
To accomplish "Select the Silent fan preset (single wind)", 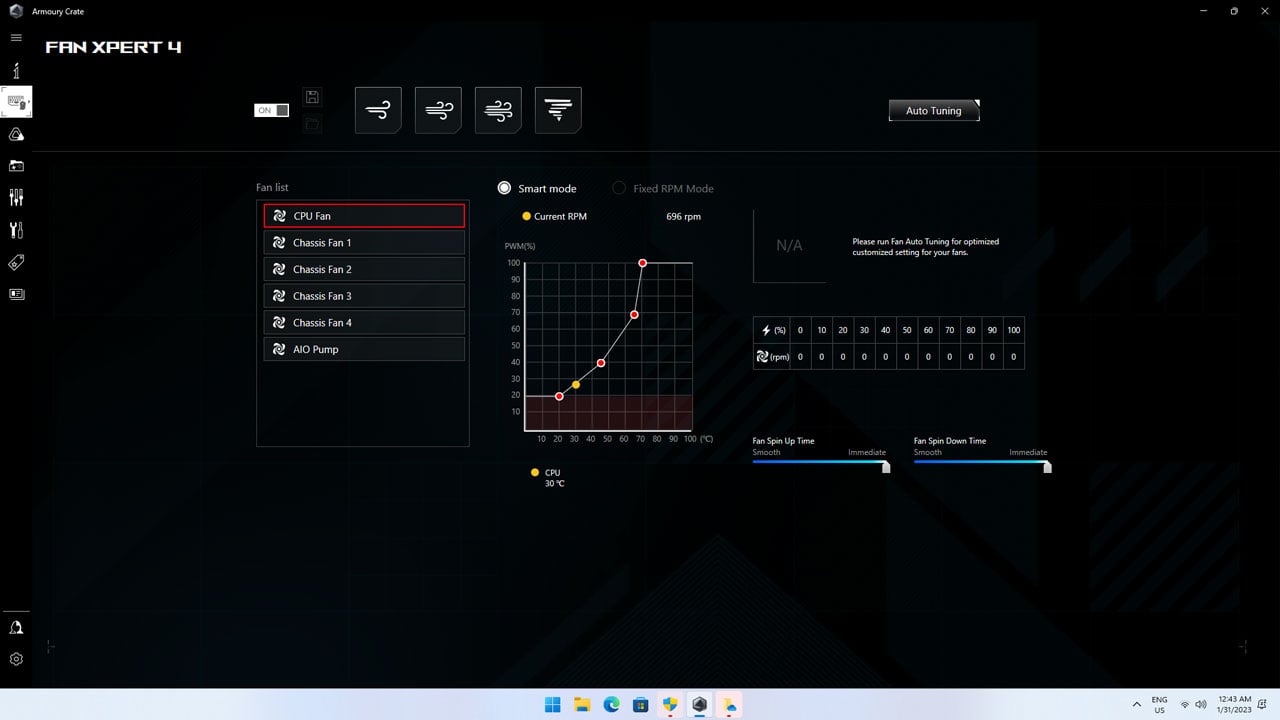I will pos(378,110).
